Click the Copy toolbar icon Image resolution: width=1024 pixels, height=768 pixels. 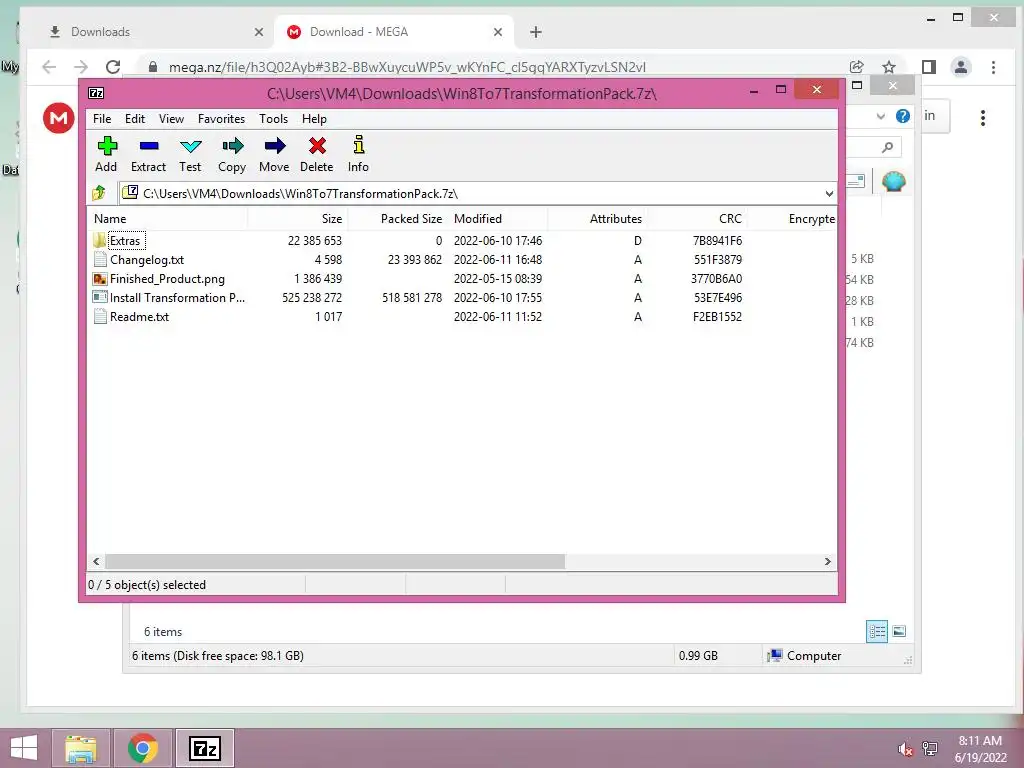(x=232, y=154)
